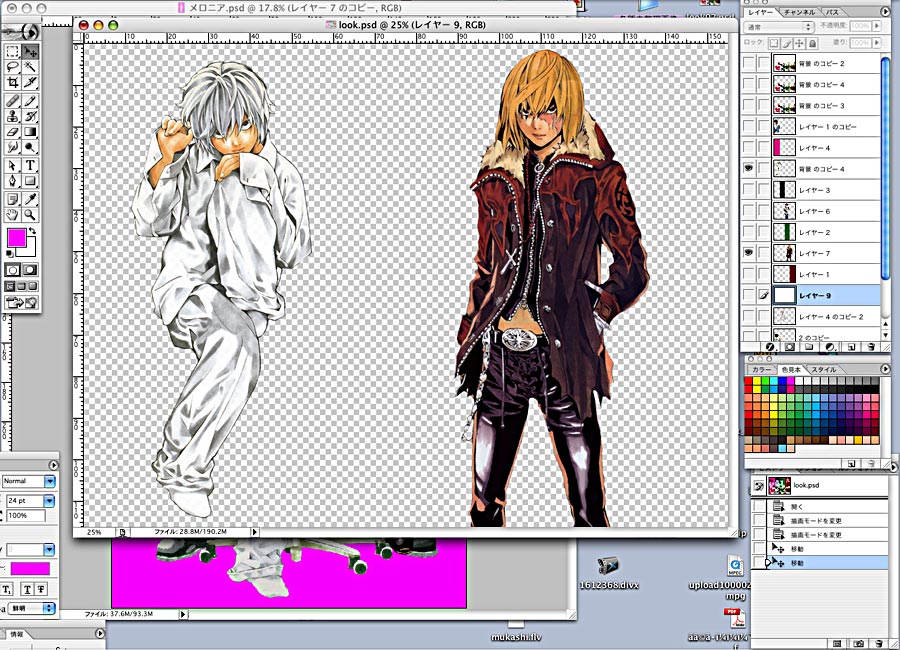Select the Dodge tool
Viewport: 900px width, 650px height.
pos(30,148)
